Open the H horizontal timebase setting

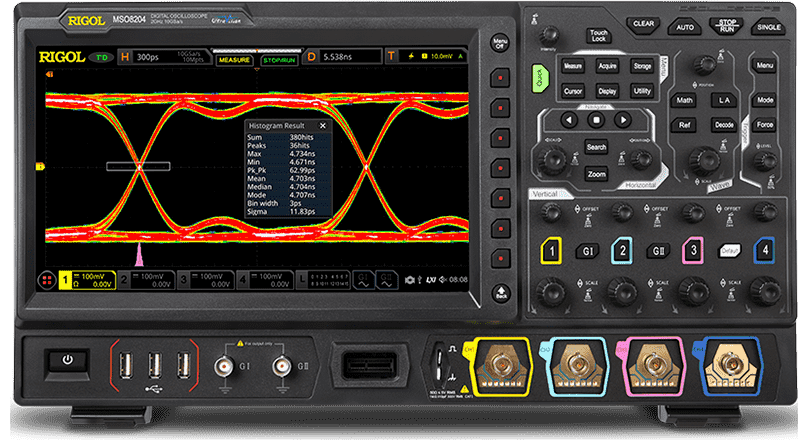click(126, 59)
